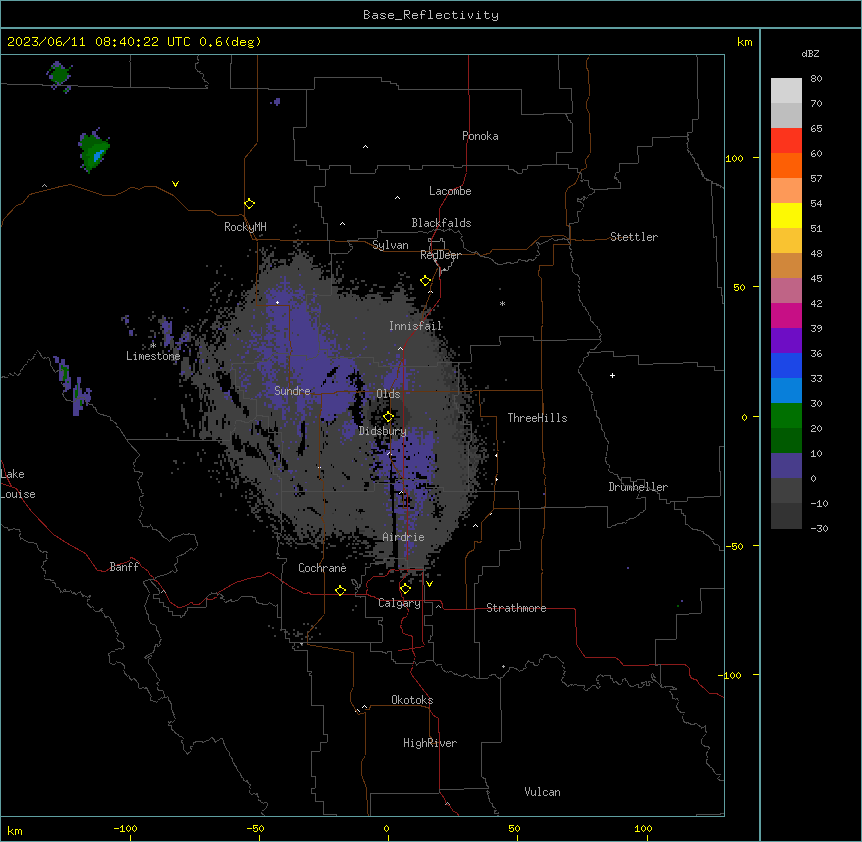Click the Airdrie city label
The width and height of the screenshot is (862, 842).
coord(404,537)
